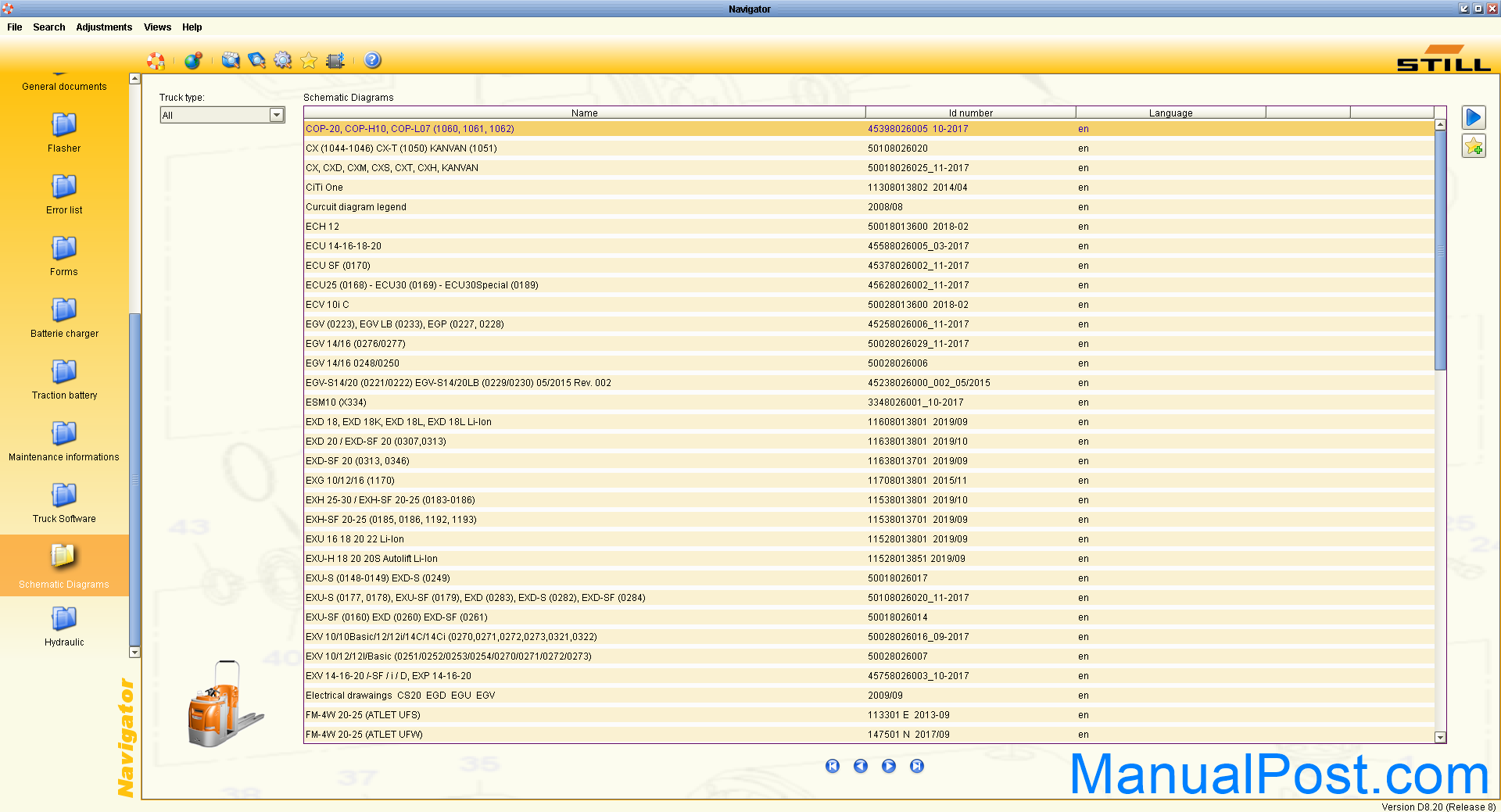The image size is (1501, 812).
Task: Click sidebar scroll up arrow
Action: pyautogui.click(x=134, y=79)
